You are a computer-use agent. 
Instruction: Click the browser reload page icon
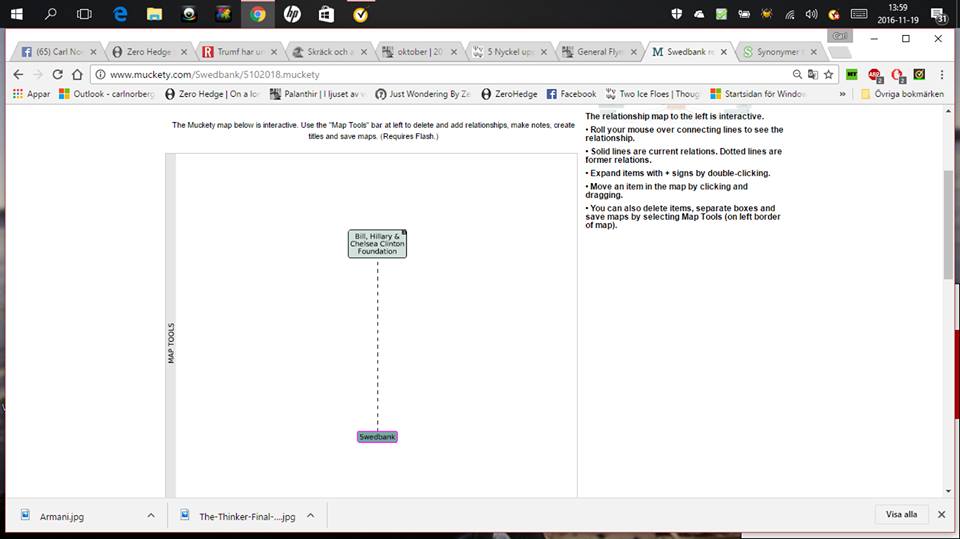click(57, 74)
